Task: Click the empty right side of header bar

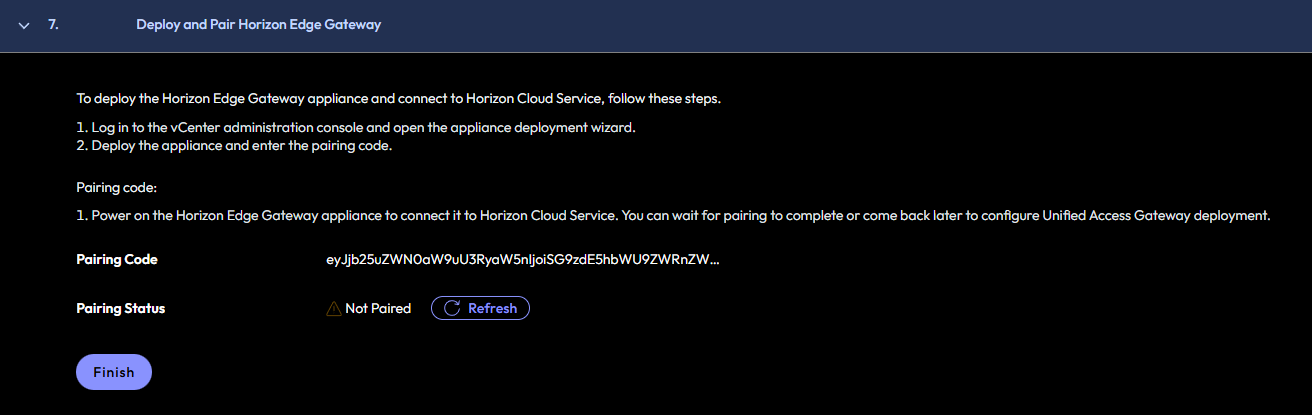Action: click(900, 25)
